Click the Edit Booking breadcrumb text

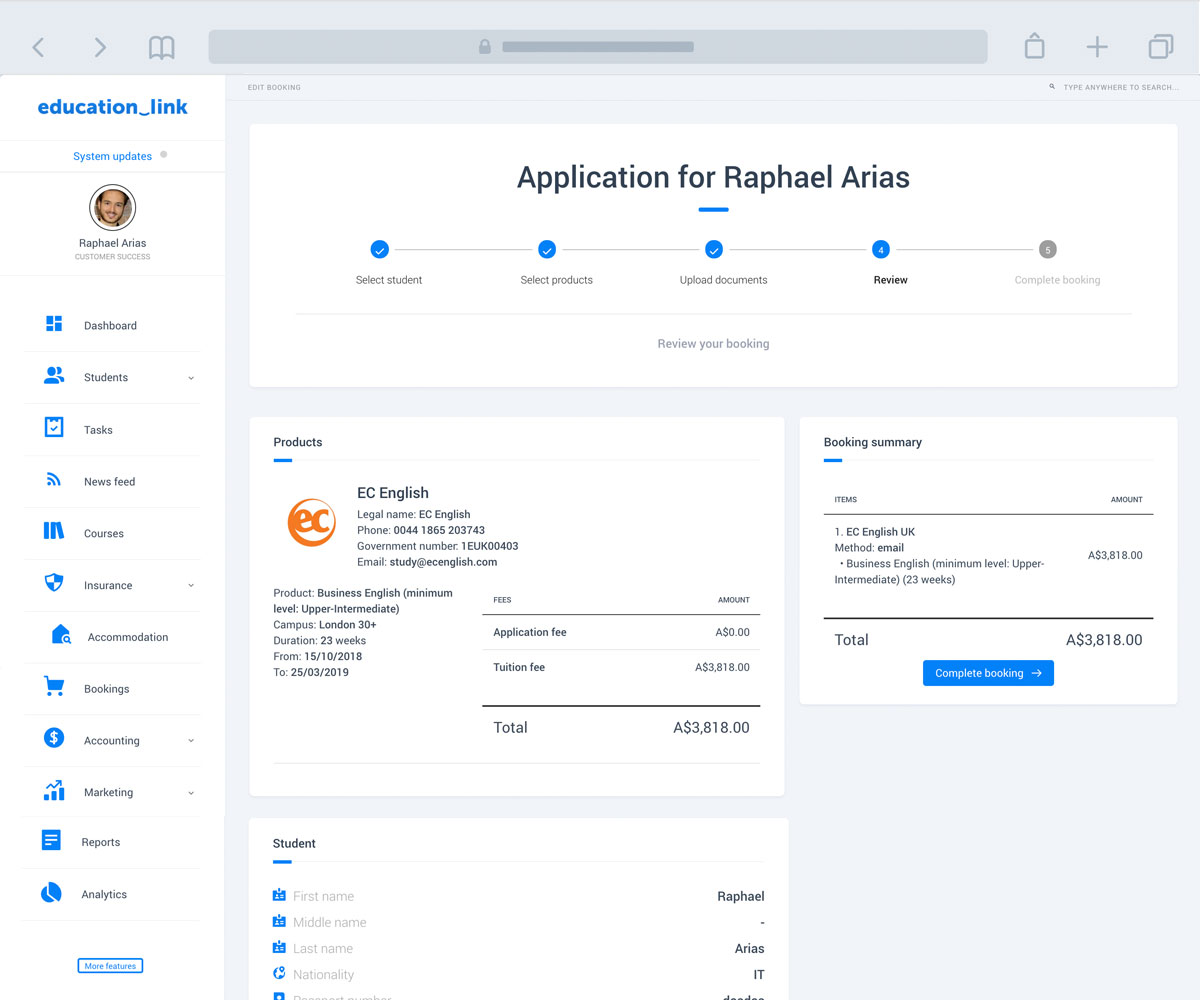coord(274,88)
